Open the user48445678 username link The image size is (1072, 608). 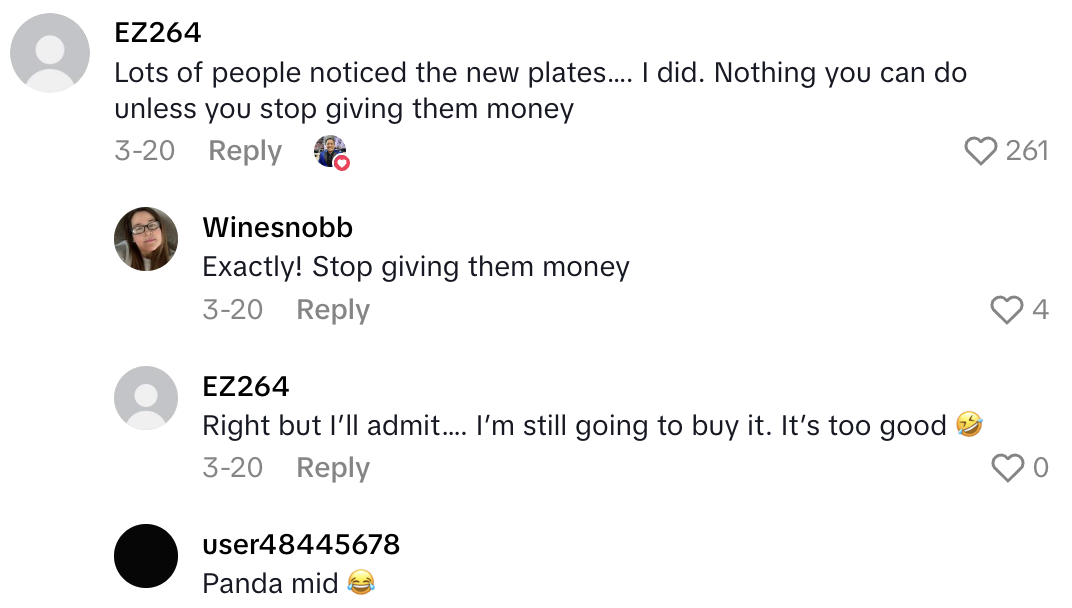pyautogui.click(x=301, y=545)
